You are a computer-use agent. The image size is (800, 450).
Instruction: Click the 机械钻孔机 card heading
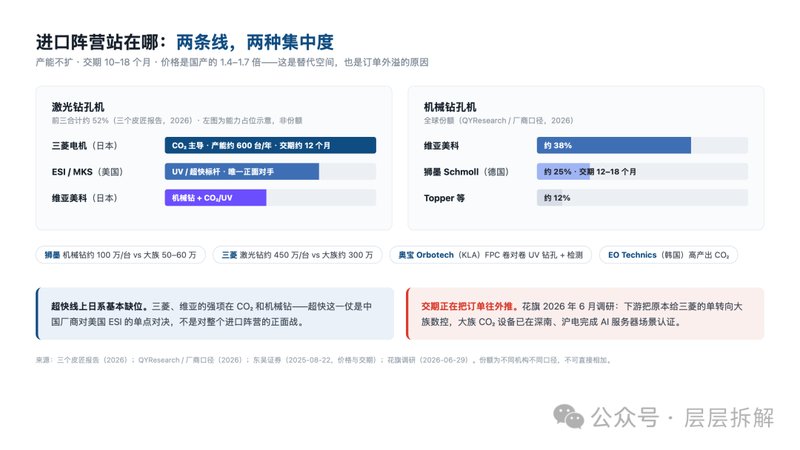(x=449, y=107)
